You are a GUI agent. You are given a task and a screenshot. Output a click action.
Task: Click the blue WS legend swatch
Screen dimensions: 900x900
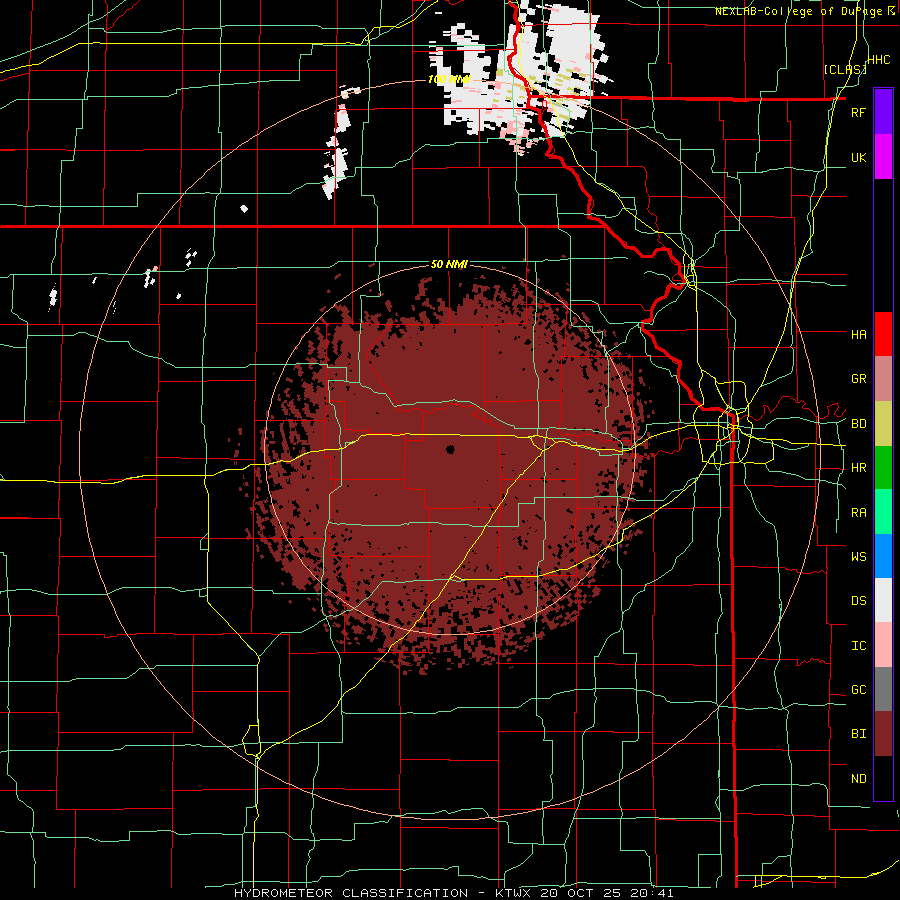tap(883, 556)
